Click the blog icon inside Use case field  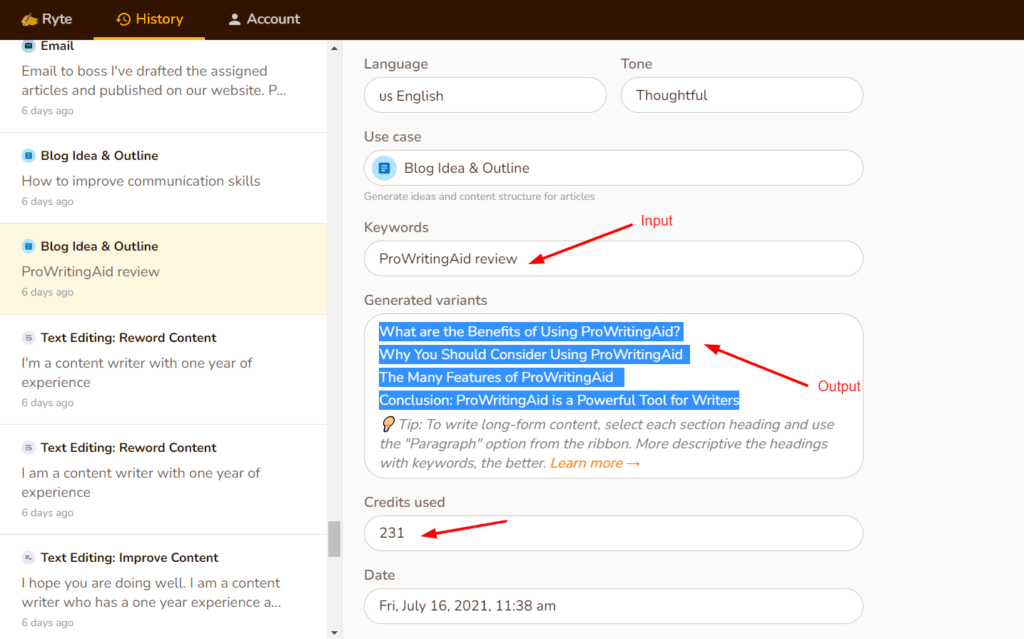pyautogui.click(x=384, y=168)
